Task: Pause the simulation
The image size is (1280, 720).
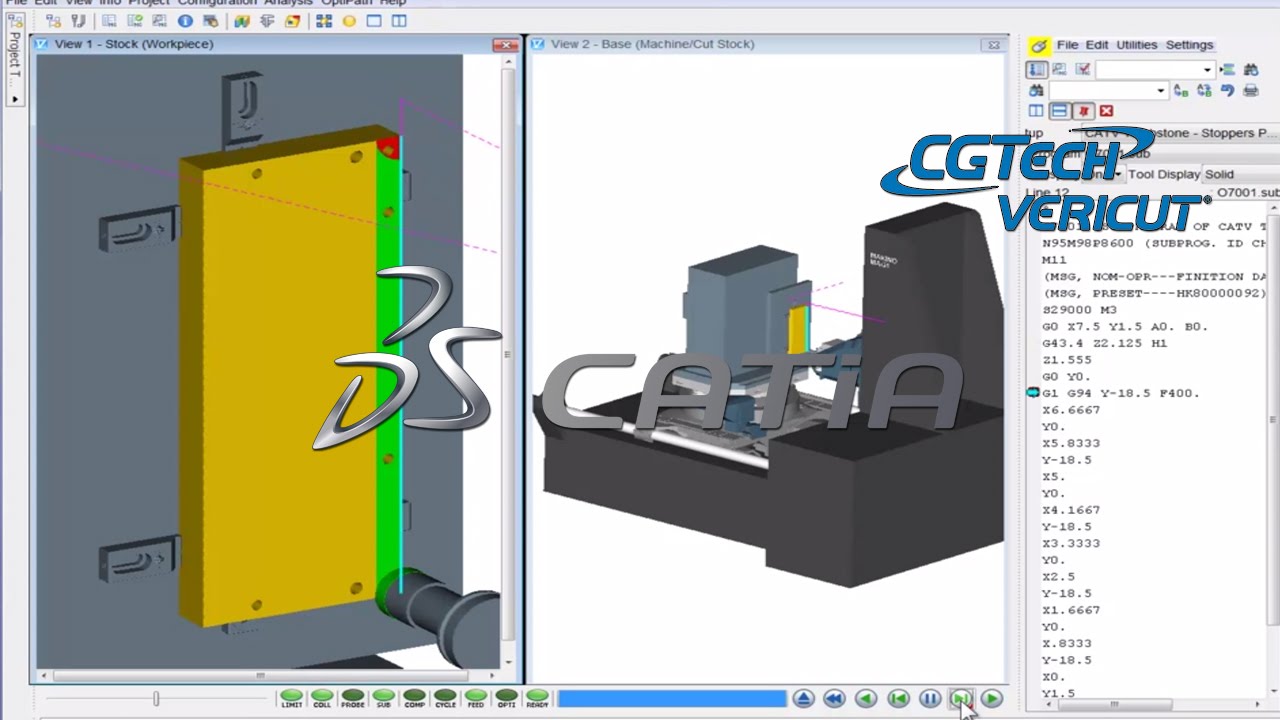Action: tap(929, 699)
